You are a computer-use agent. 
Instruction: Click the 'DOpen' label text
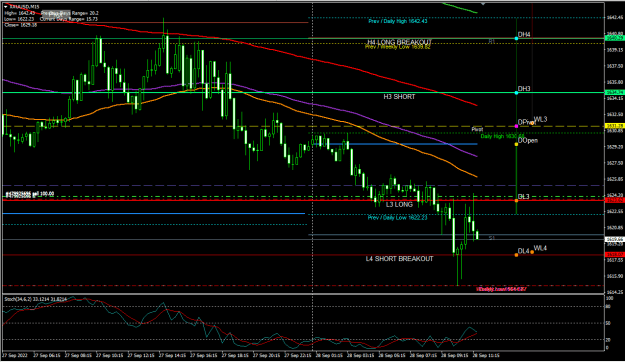pos(527,141)
